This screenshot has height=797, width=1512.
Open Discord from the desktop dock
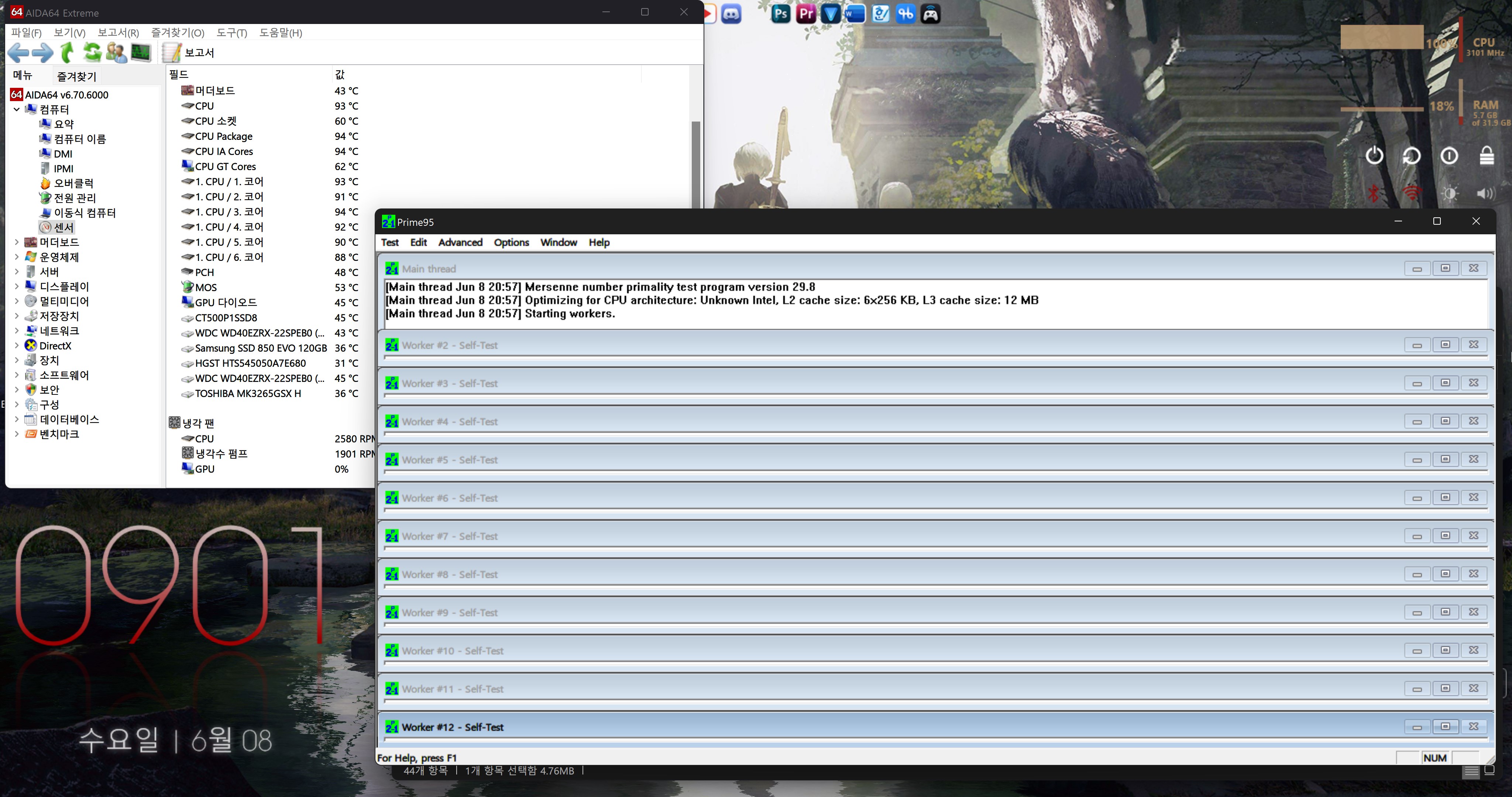(731, 14)
